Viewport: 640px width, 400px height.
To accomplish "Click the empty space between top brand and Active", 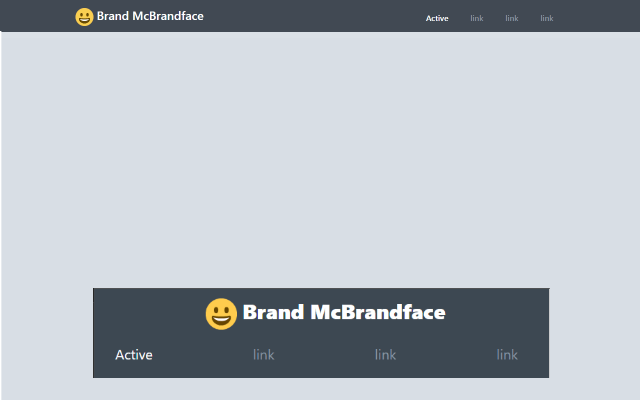I will pyautogui.click(x=314, y=16).
